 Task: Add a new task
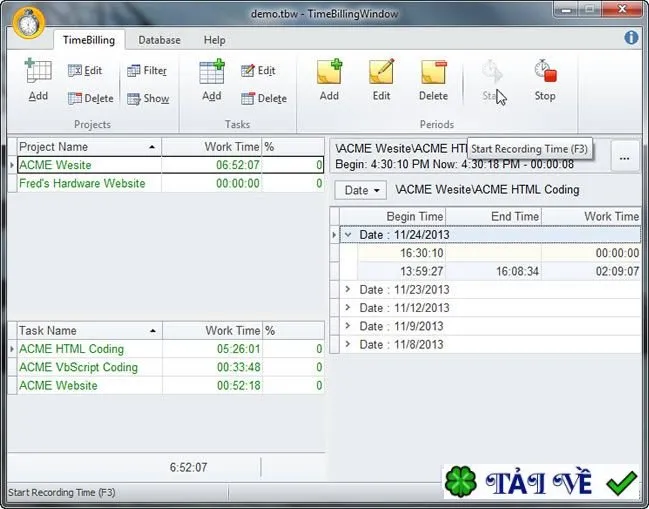[212, 80]
